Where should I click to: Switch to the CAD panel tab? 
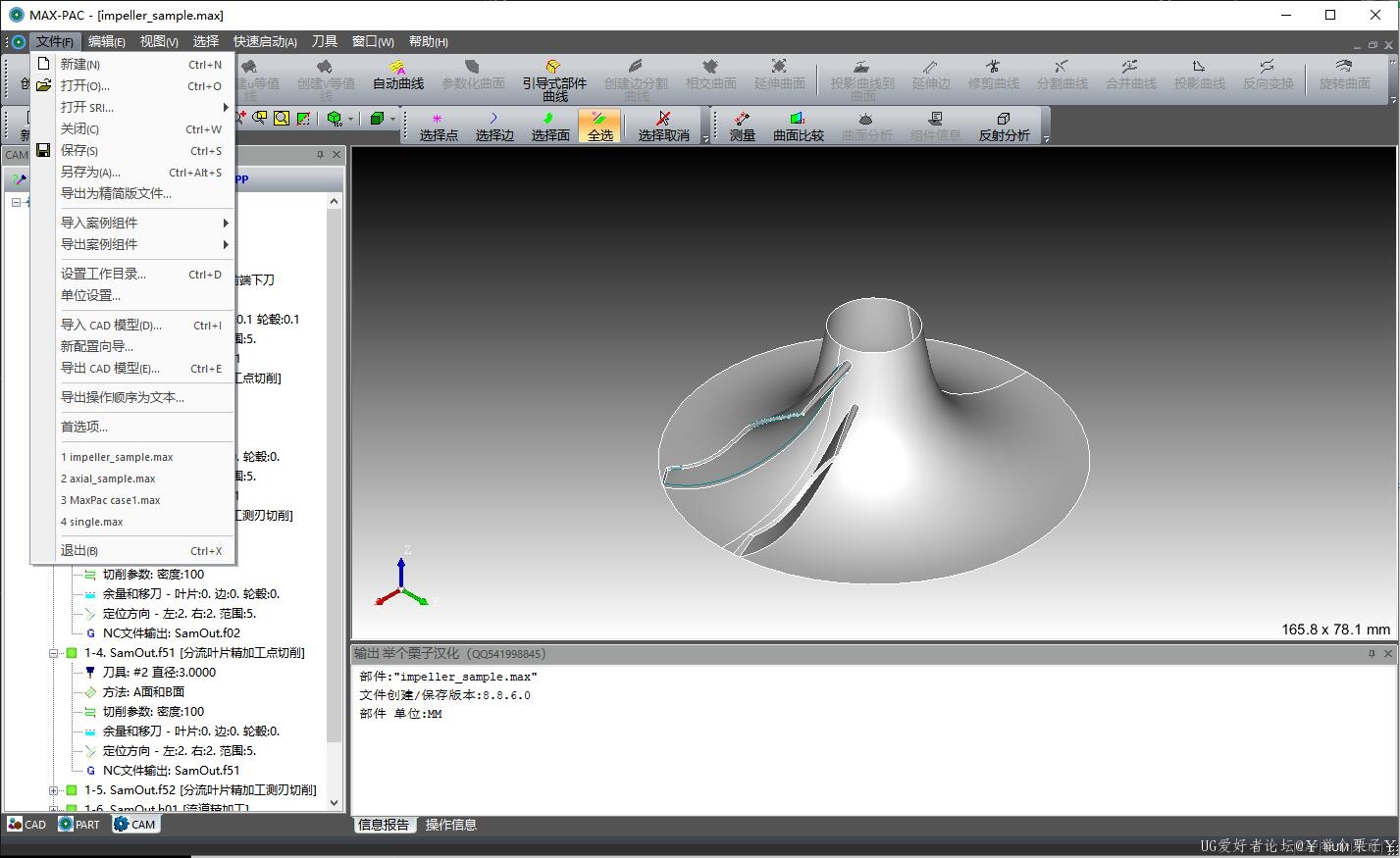[x=26, y=825]
